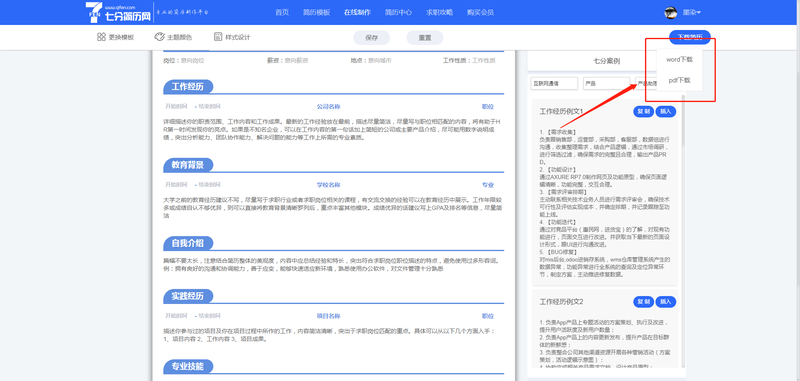Click the 公司名称 field in 工作经历

point(329,107)
